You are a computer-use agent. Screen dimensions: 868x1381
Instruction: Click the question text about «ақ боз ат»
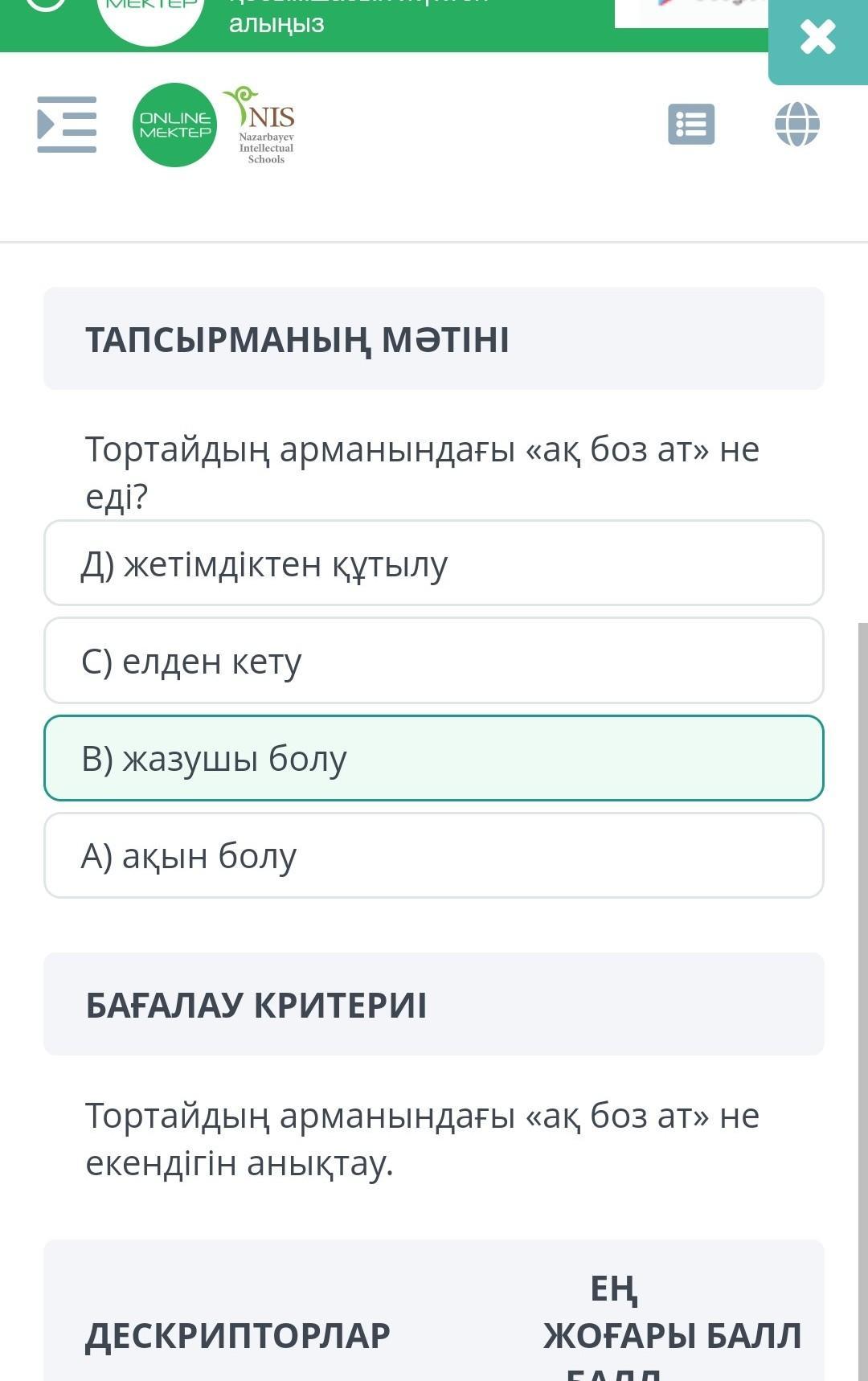click(422, 472)
